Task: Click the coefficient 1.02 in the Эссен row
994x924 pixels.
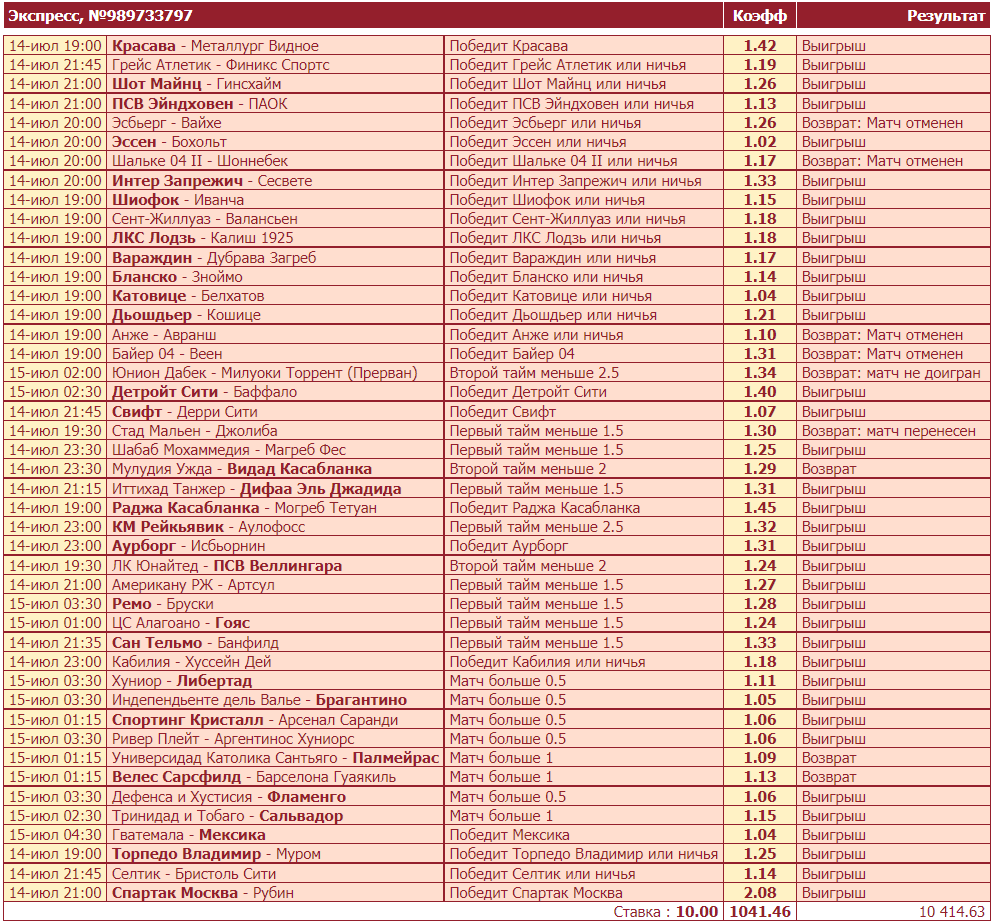Action: [759, 142]
